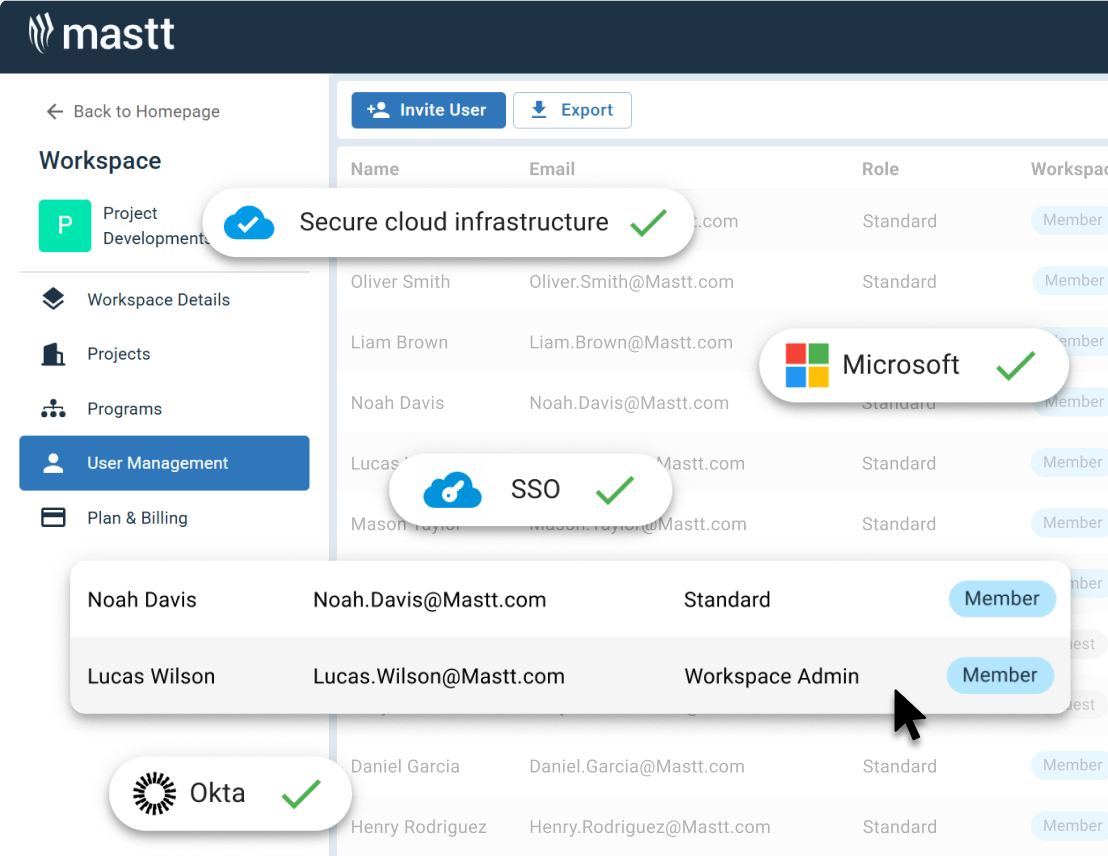Image resolution: width=1108 pixels, height=856 pixels.
Task: Check the green tick beside Okta
Action: coord(301,792)
